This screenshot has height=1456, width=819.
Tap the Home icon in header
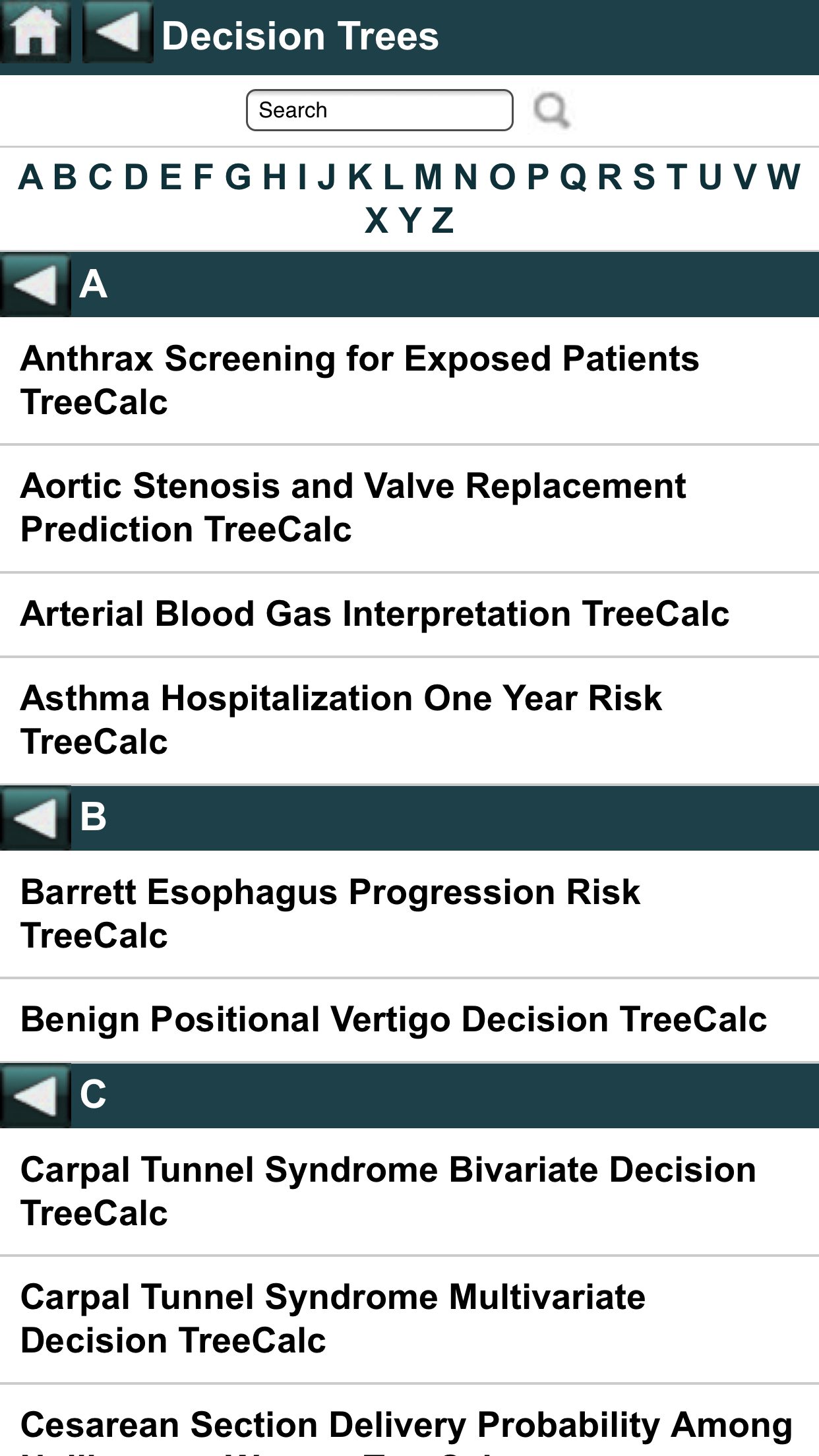point(35,32)
